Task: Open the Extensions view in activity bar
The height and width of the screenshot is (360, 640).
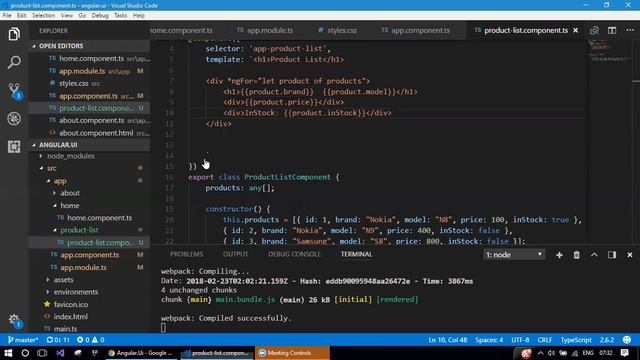Action: click(x=14, y=147)
